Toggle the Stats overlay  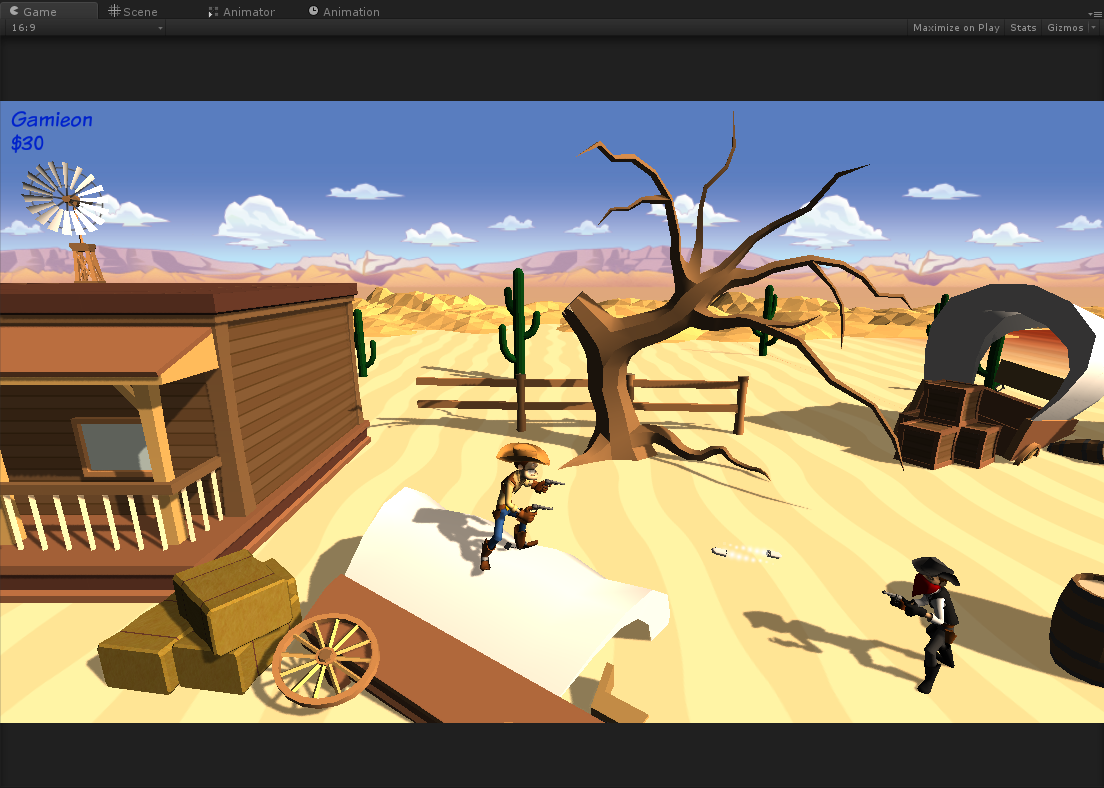pos(1023,28)
